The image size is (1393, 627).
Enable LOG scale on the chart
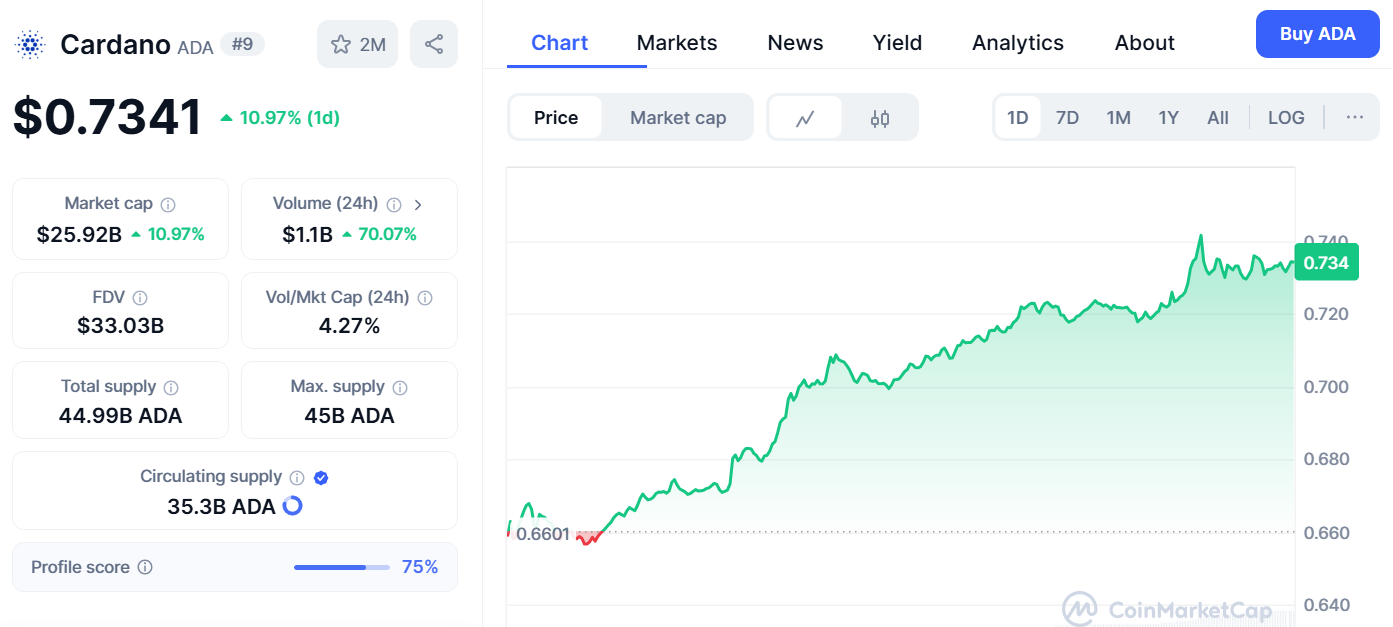pos(1286,118)
